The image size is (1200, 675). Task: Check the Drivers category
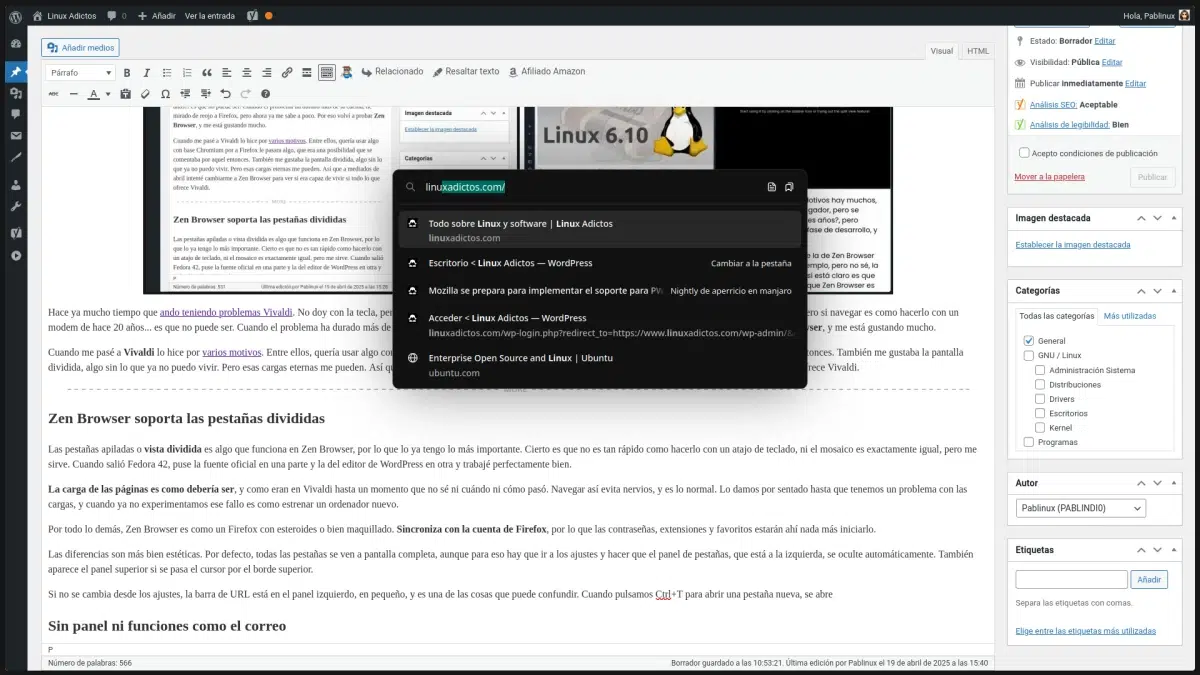pos(1041,399)
